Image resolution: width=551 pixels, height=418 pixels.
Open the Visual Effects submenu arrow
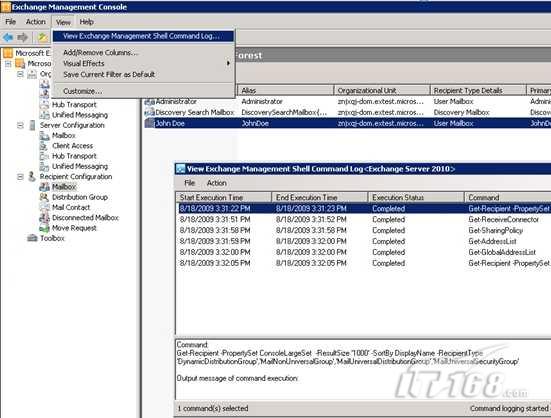pos(228,64)
